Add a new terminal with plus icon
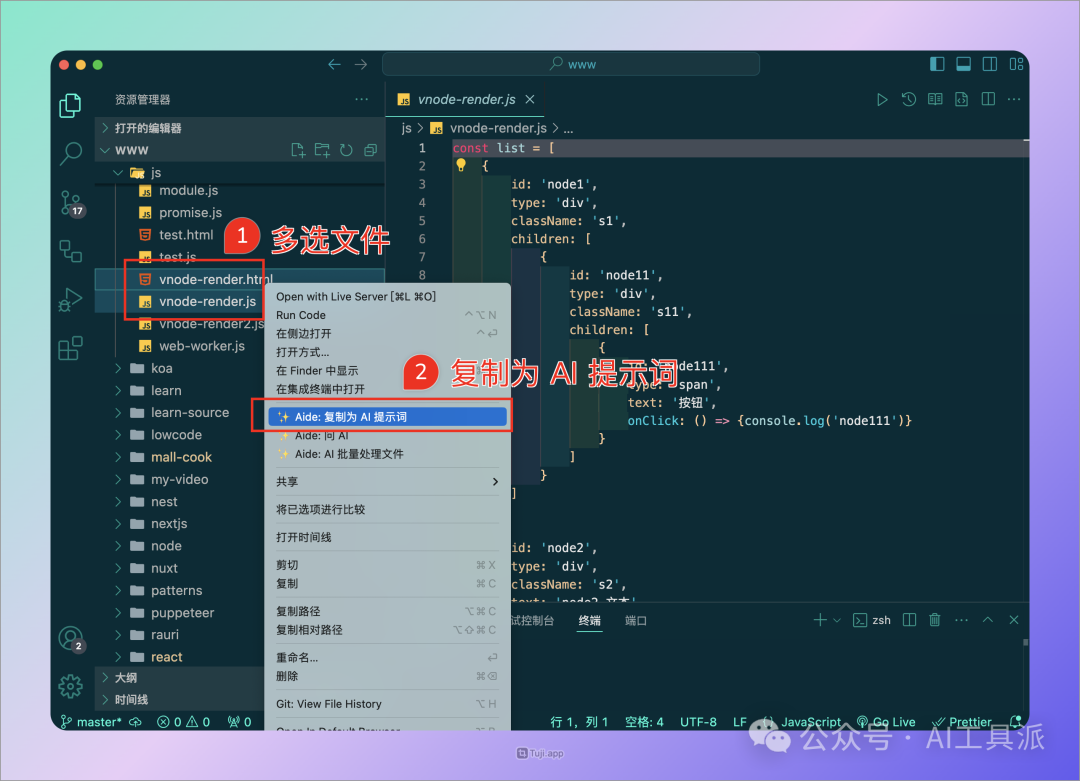The image size is (1080, 781). 820,621
